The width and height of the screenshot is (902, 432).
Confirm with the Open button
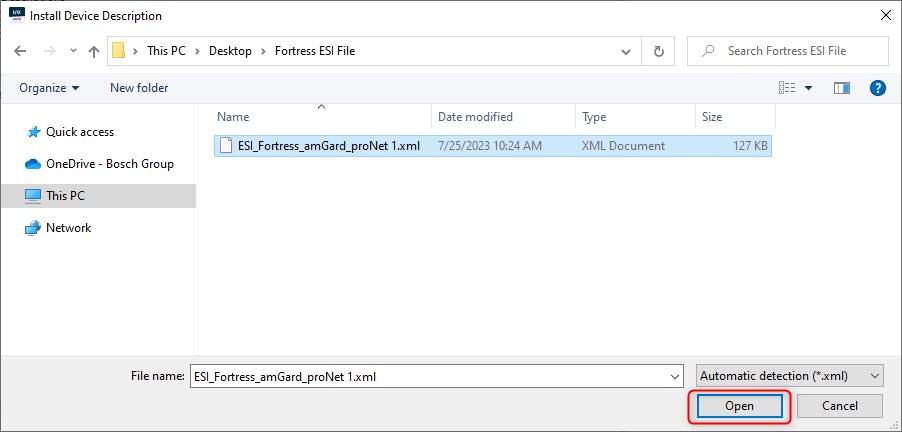coord(739,406)
